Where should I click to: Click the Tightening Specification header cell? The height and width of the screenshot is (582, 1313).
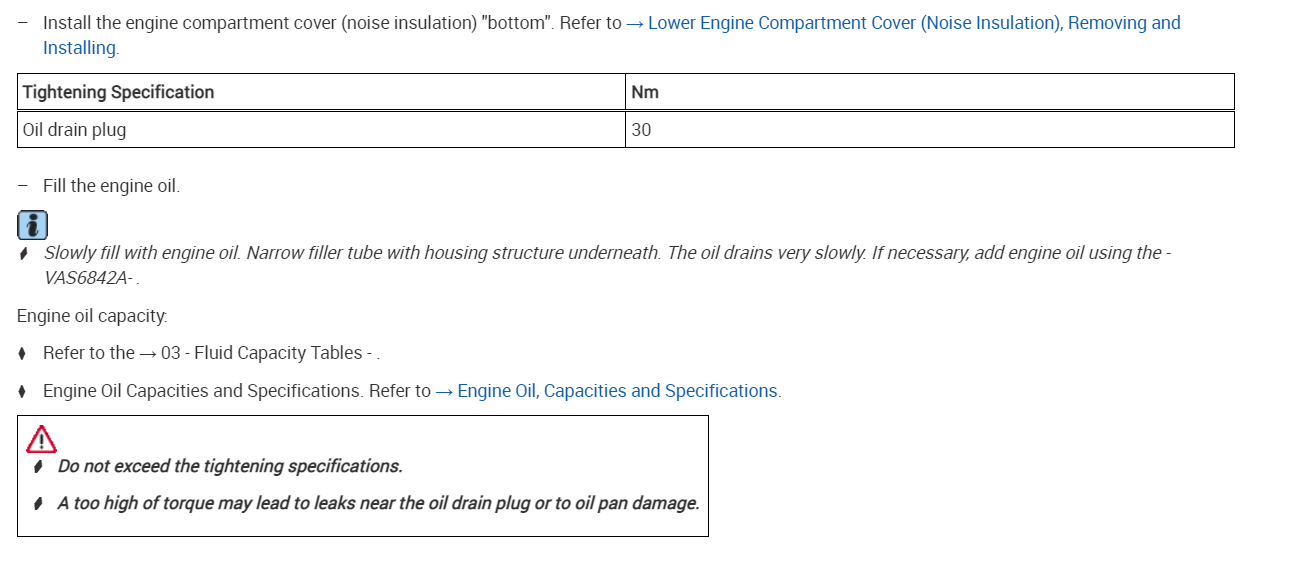(119, 92)
